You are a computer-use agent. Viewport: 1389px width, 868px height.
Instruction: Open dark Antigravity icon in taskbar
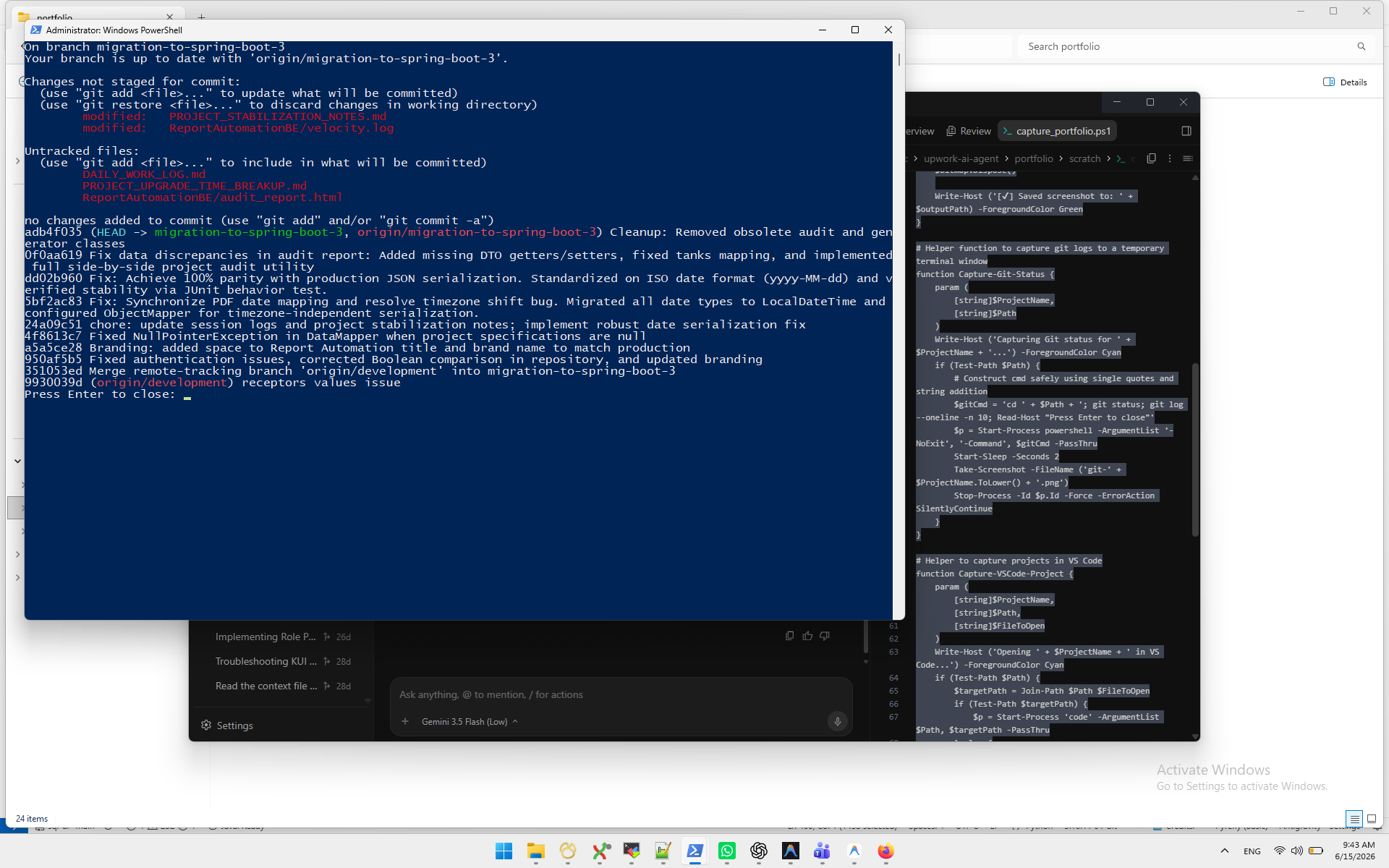click(791, 851)
